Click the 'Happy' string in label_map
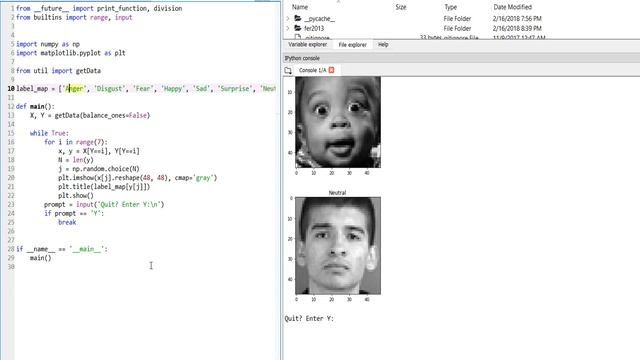 click(173, 89)
